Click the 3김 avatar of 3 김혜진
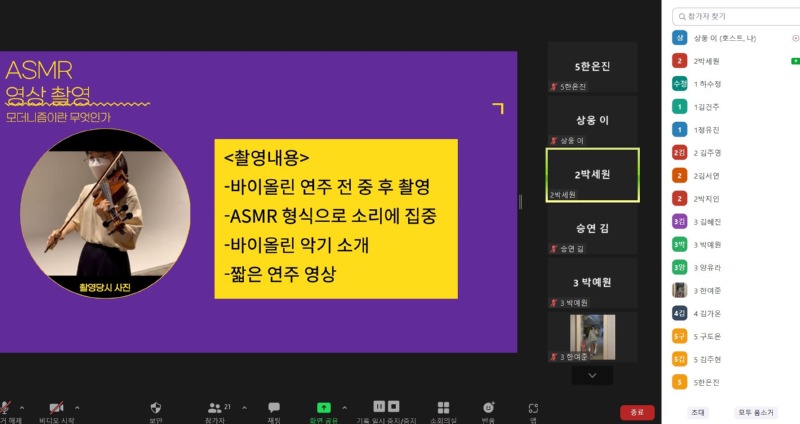The image size is (800, 424). click(680, 221)
